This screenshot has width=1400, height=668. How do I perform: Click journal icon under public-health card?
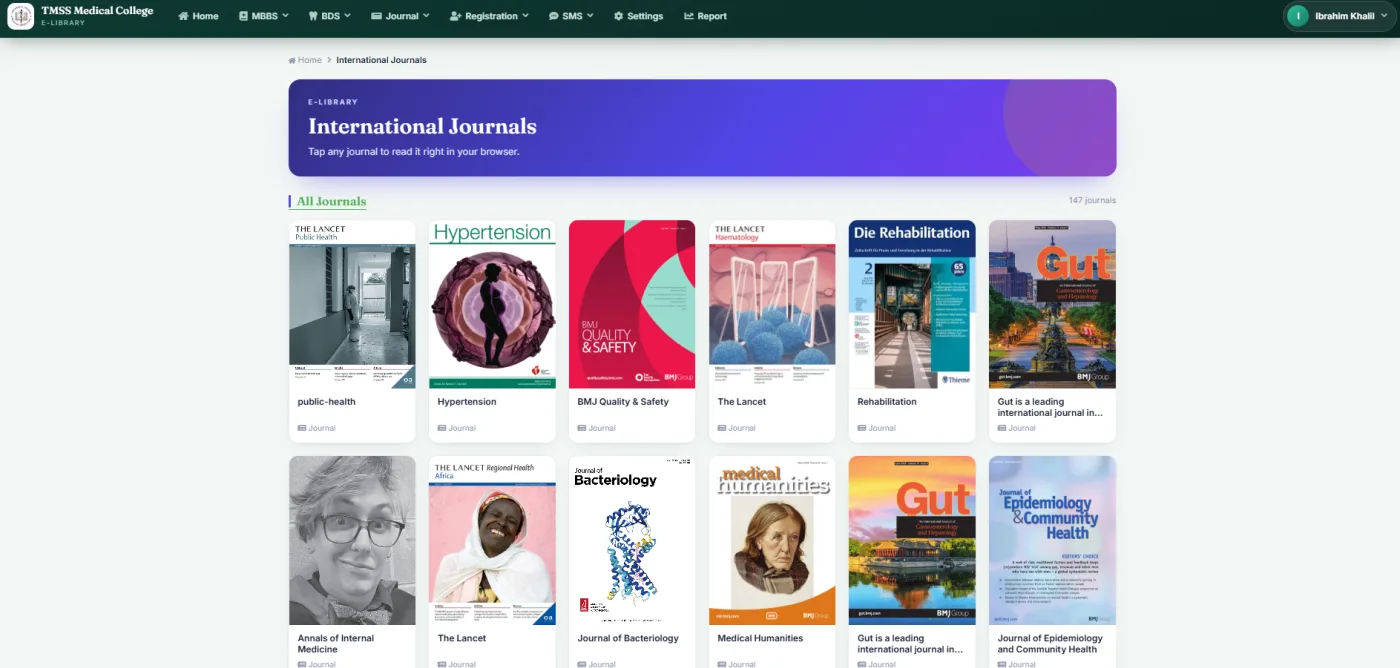click(301, 428)
